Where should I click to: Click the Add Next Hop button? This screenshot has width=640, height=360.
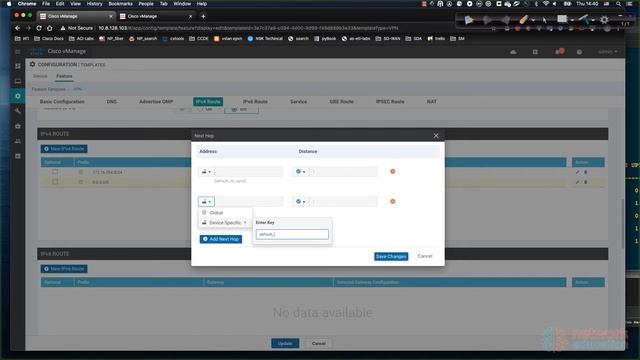pyautogui.click(x=221, y=239)
